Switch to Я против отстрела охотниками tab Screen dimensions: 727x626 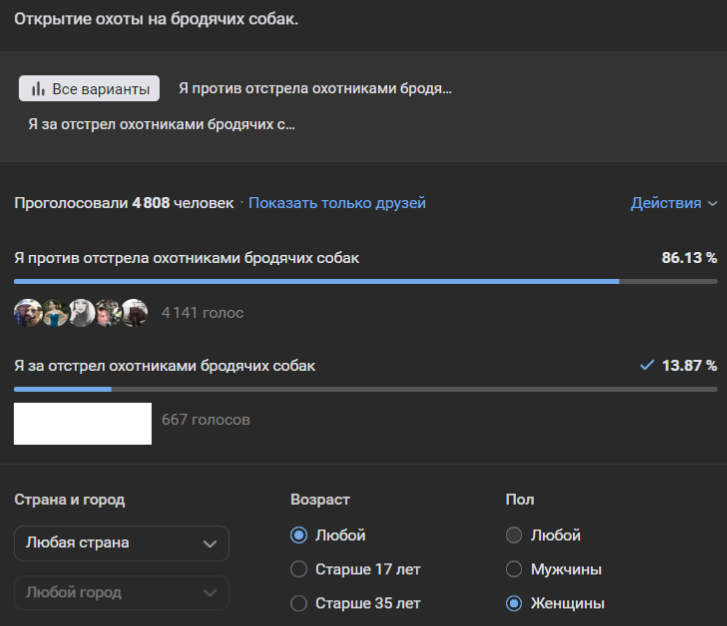(x=315, y=89)
